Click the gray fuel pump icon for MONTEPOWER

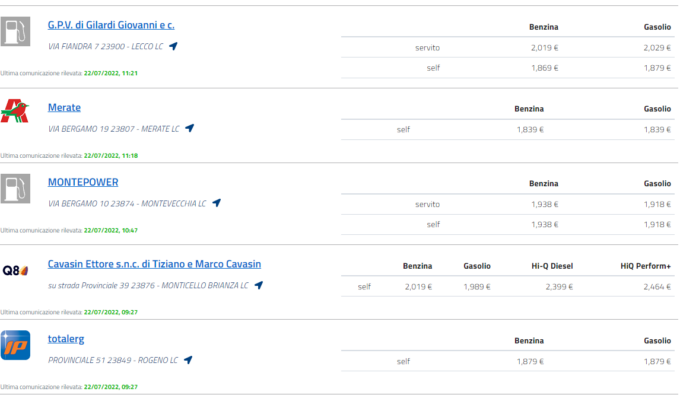click(x=16, y=189)
